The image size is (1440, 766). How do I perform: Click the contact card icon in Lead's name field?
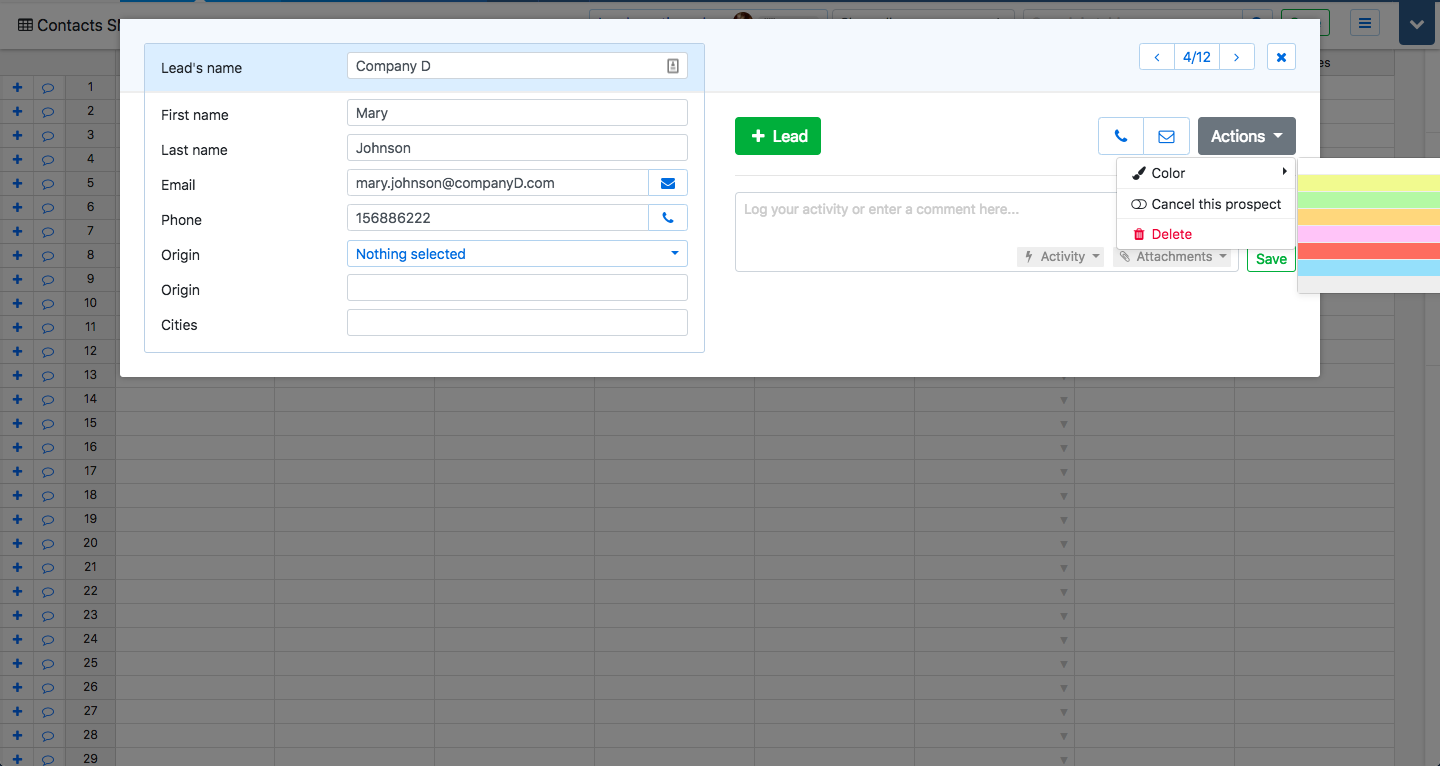click(673, 66)
